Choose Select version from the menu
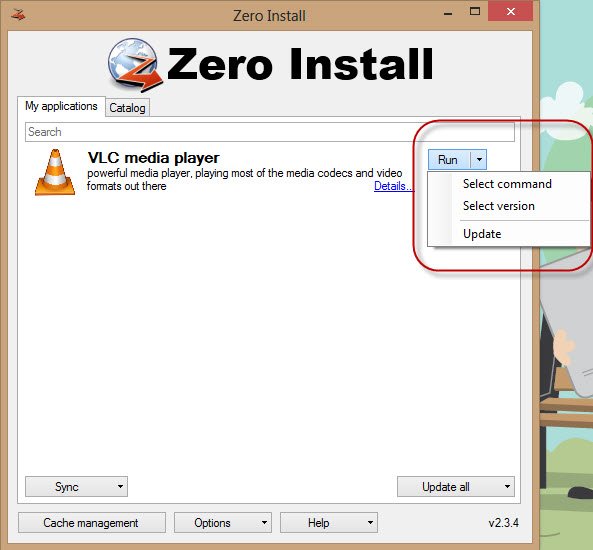Screen dimensions: 593x550 click(x=498, y=206)
